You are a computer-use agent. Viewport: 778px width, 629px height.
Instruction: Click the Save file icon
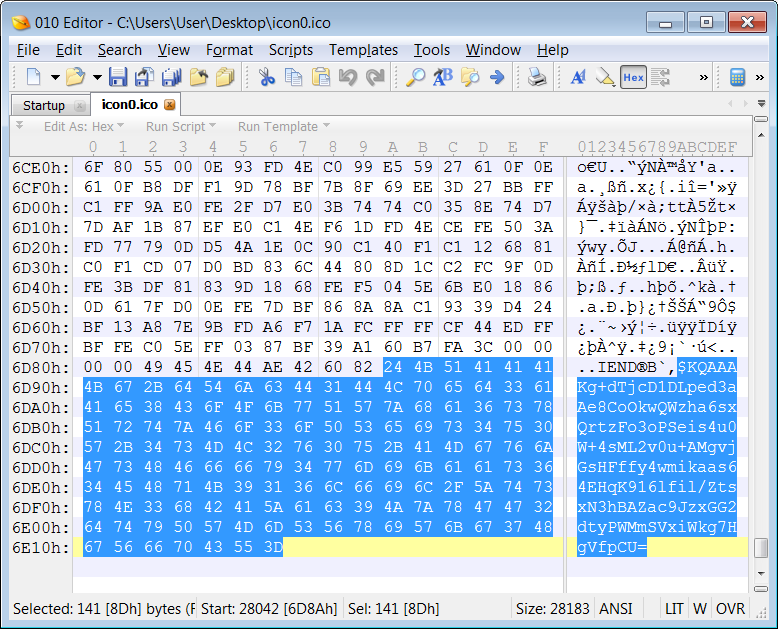(118, 77)
